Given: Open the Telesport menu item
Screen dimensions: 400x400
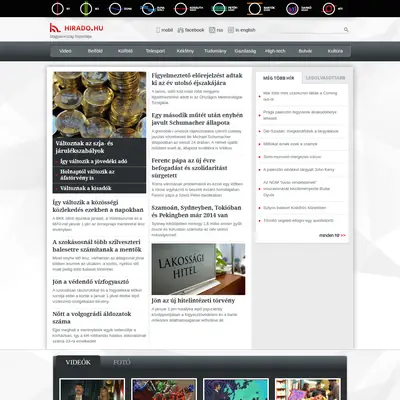Looking at the screenshot, I should coord(155,51).
